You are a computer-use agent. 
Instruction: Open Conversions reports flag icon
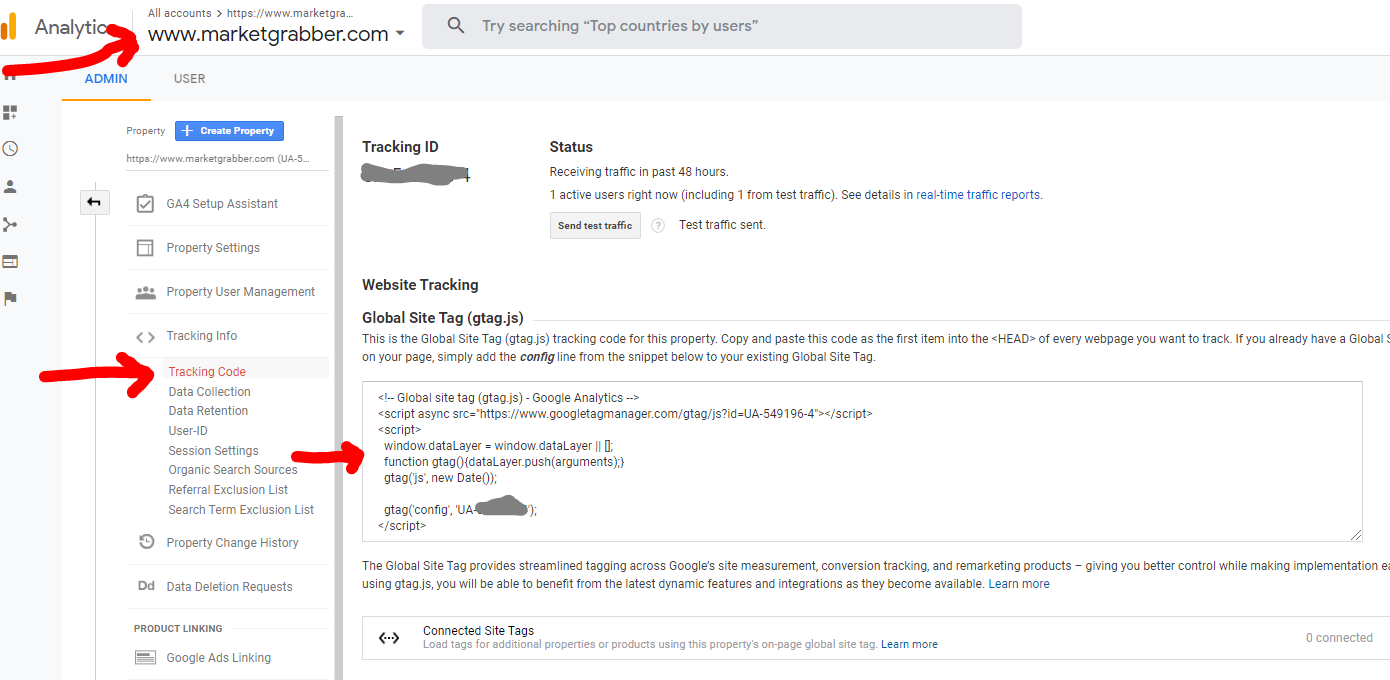pyautogui.click(x=10, y=298)
